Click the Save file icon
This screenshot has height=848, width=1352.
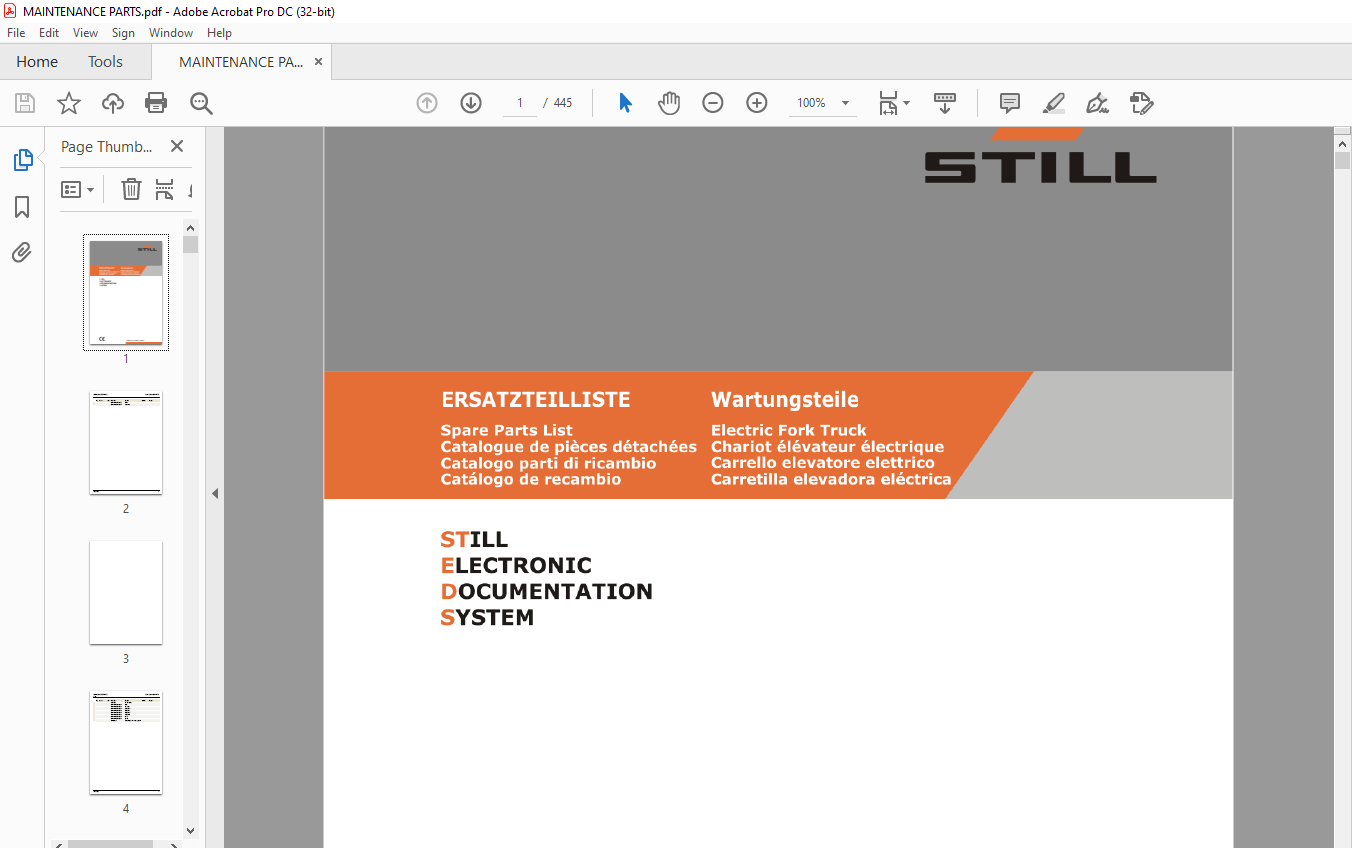point(25,103)
